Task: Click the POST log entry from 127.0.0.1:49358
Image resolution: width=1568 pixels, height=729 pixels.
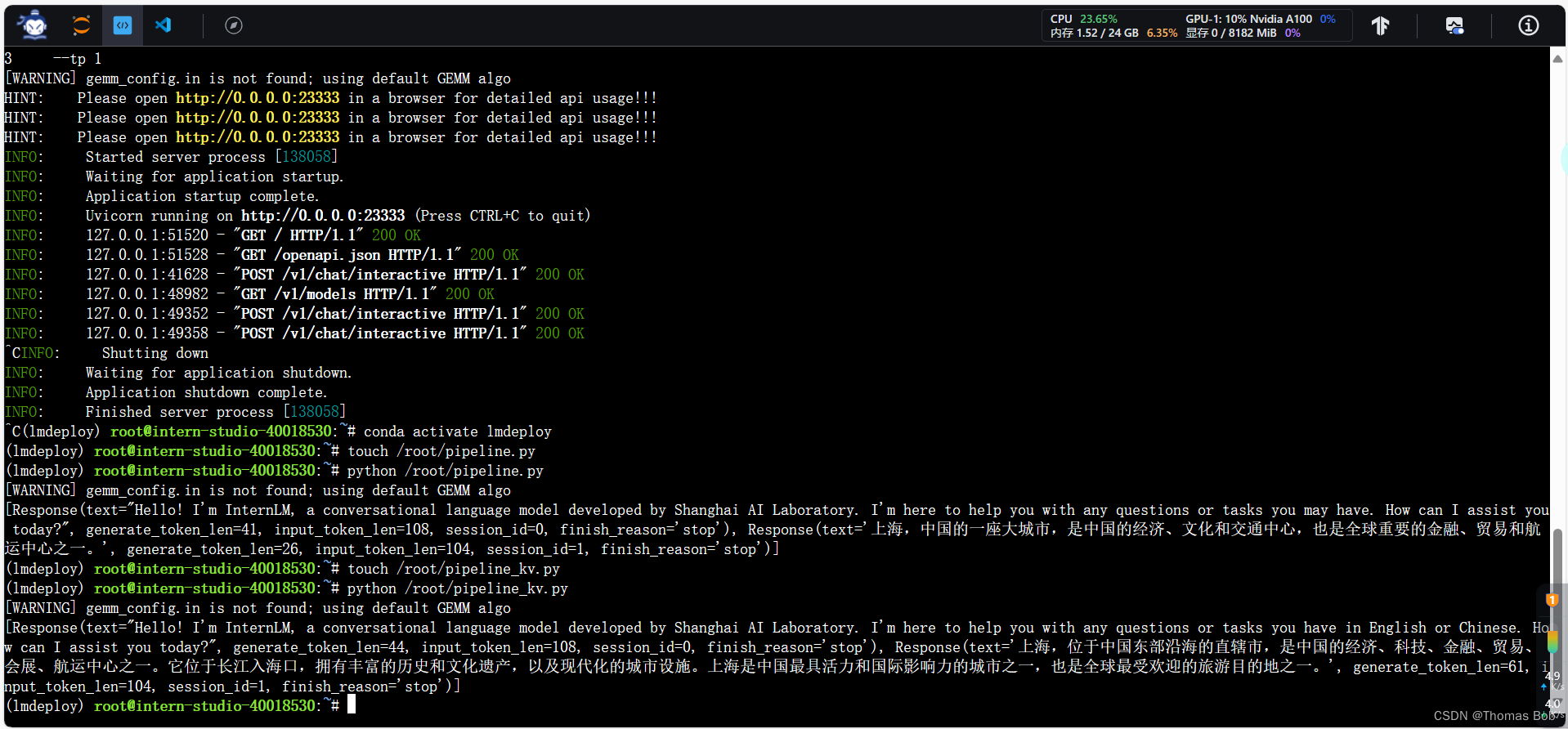Action: [x=335, y=333]
